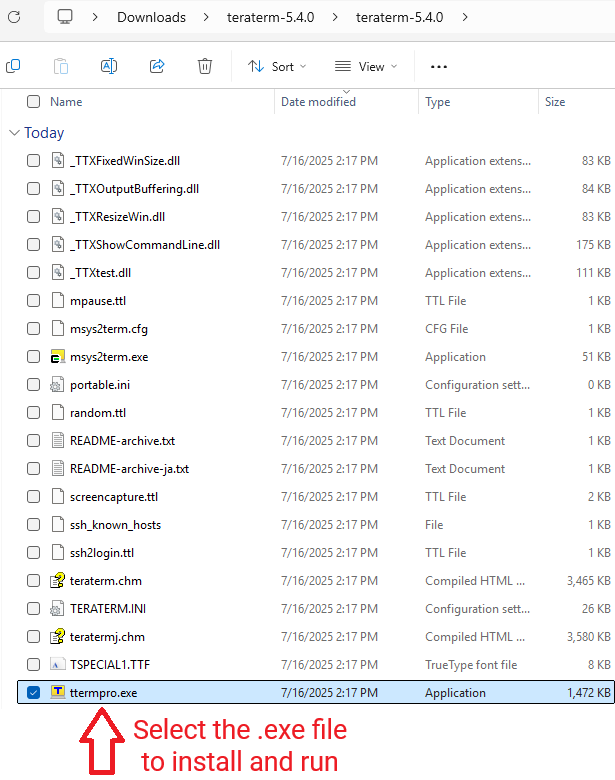The height and width of the screenshot is (780, 615).
Task: Expand chevron after Downloads breadcrumb
Action: [x=206, y=17]
